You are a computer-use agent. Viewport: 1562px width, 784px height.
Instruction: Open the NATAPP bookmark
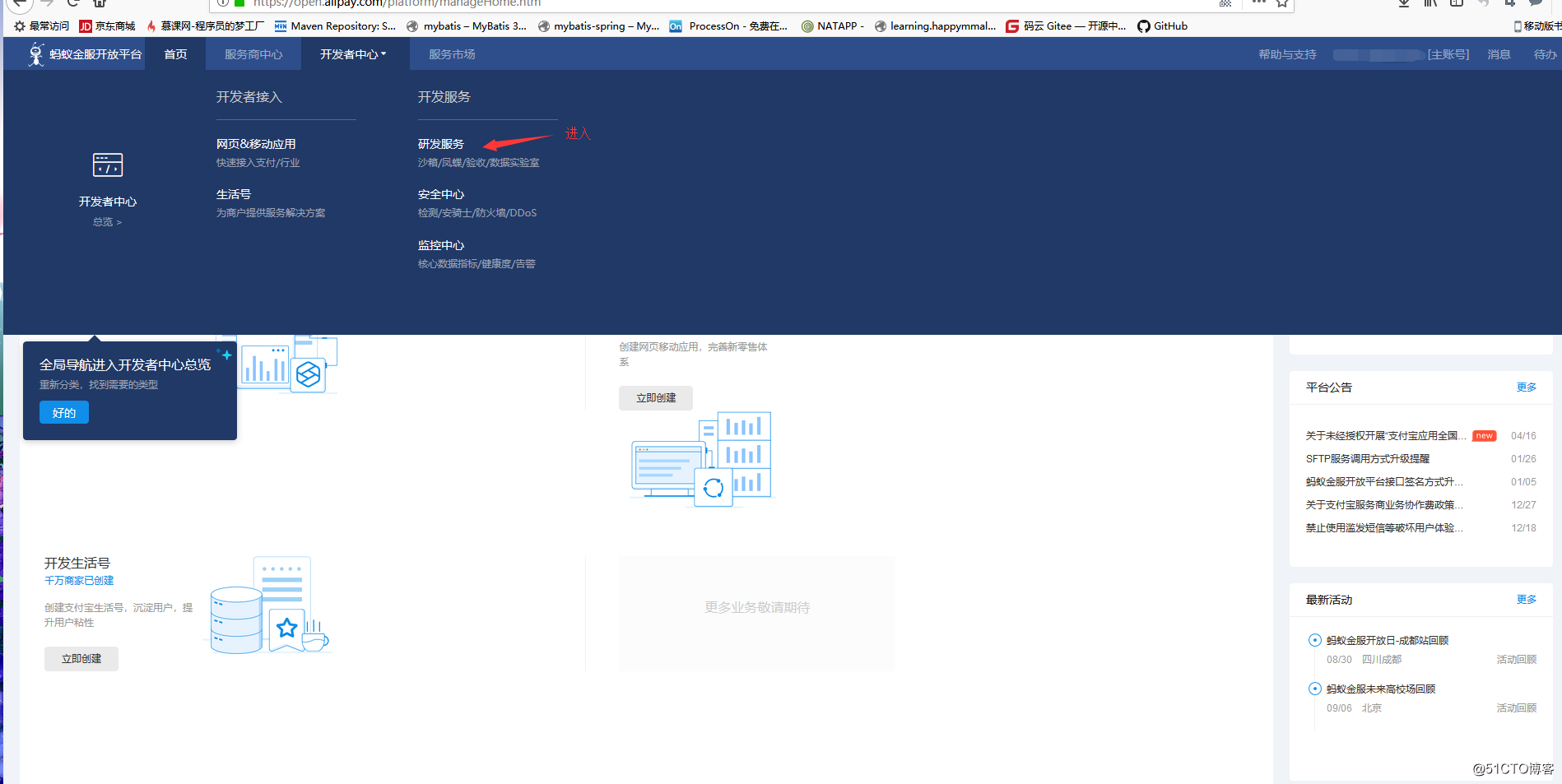pos(833,26)
